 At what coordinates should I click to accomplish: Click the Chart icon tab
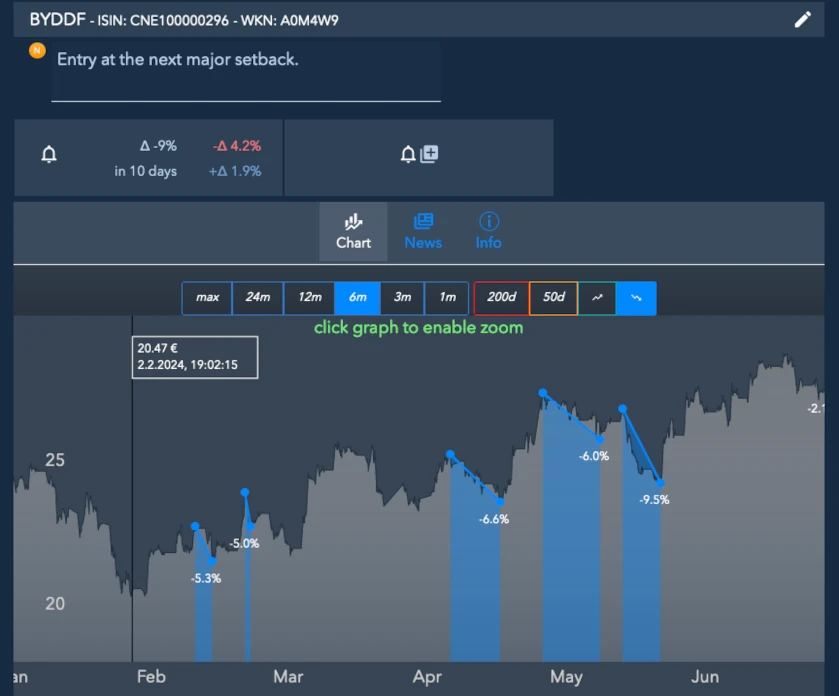pos(353,231)
